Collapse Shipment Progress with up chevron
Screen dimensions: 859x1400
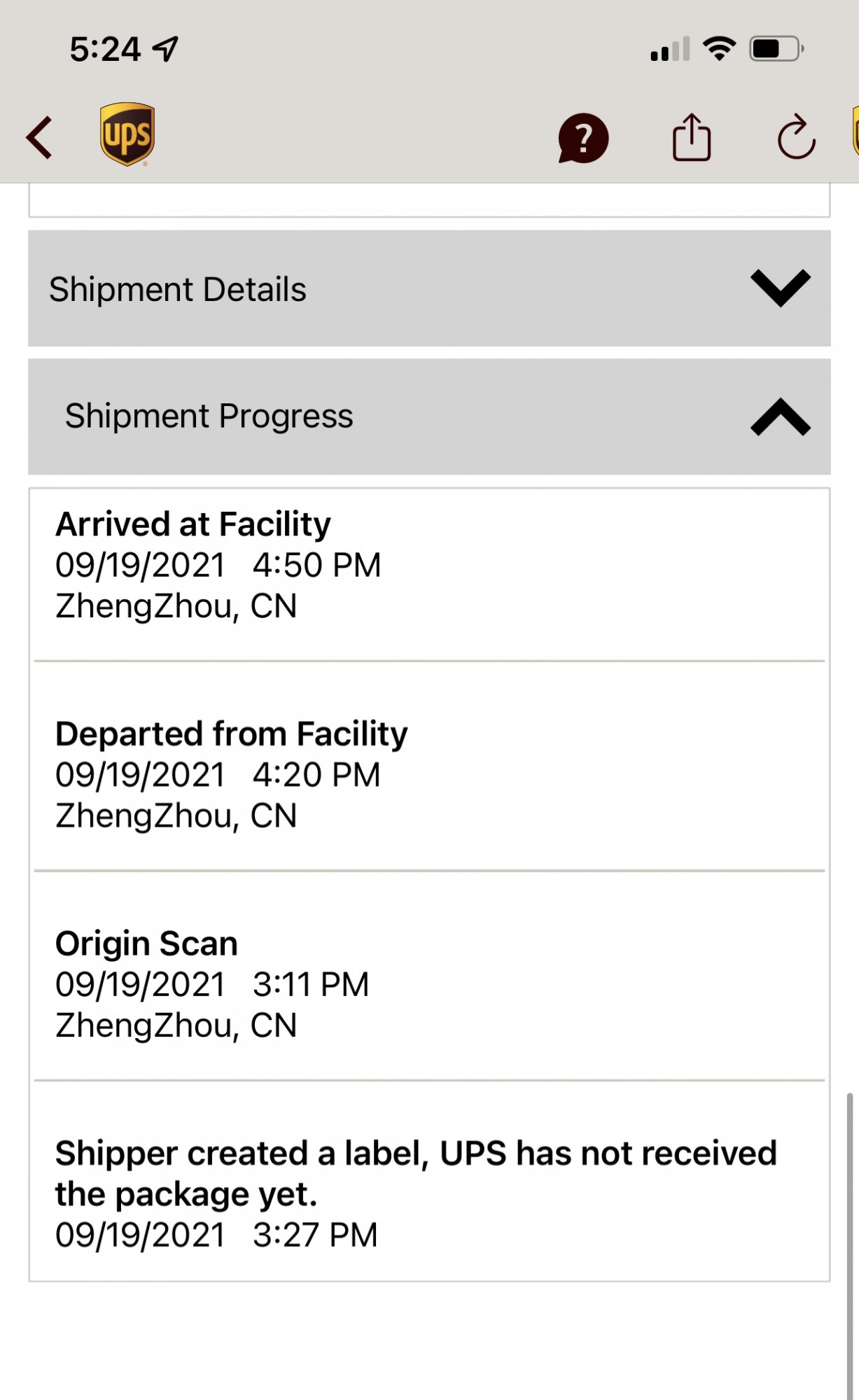tap(780, 416)
